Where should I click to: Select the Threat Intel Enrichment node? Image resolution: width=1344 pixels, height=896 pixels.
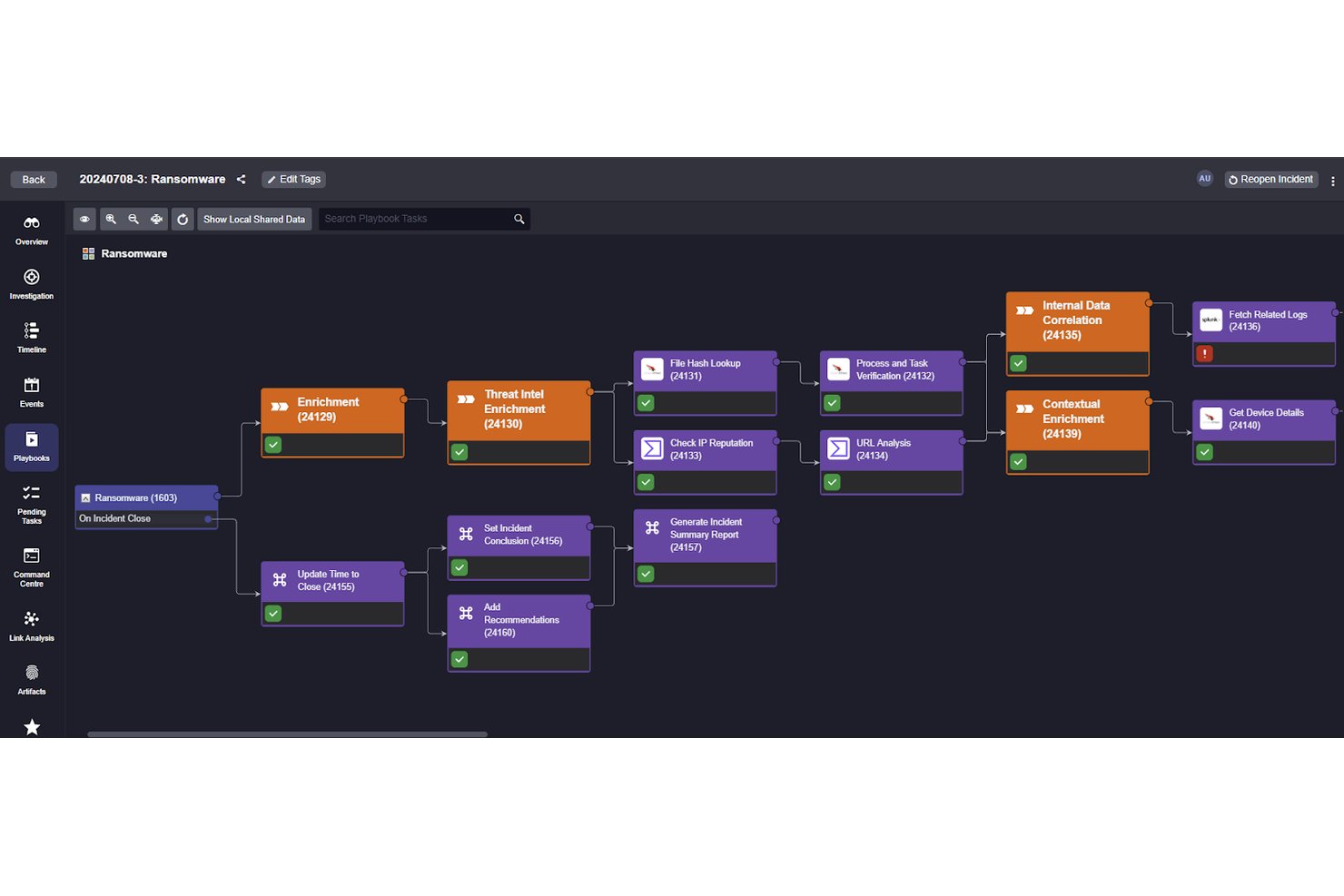519,422
